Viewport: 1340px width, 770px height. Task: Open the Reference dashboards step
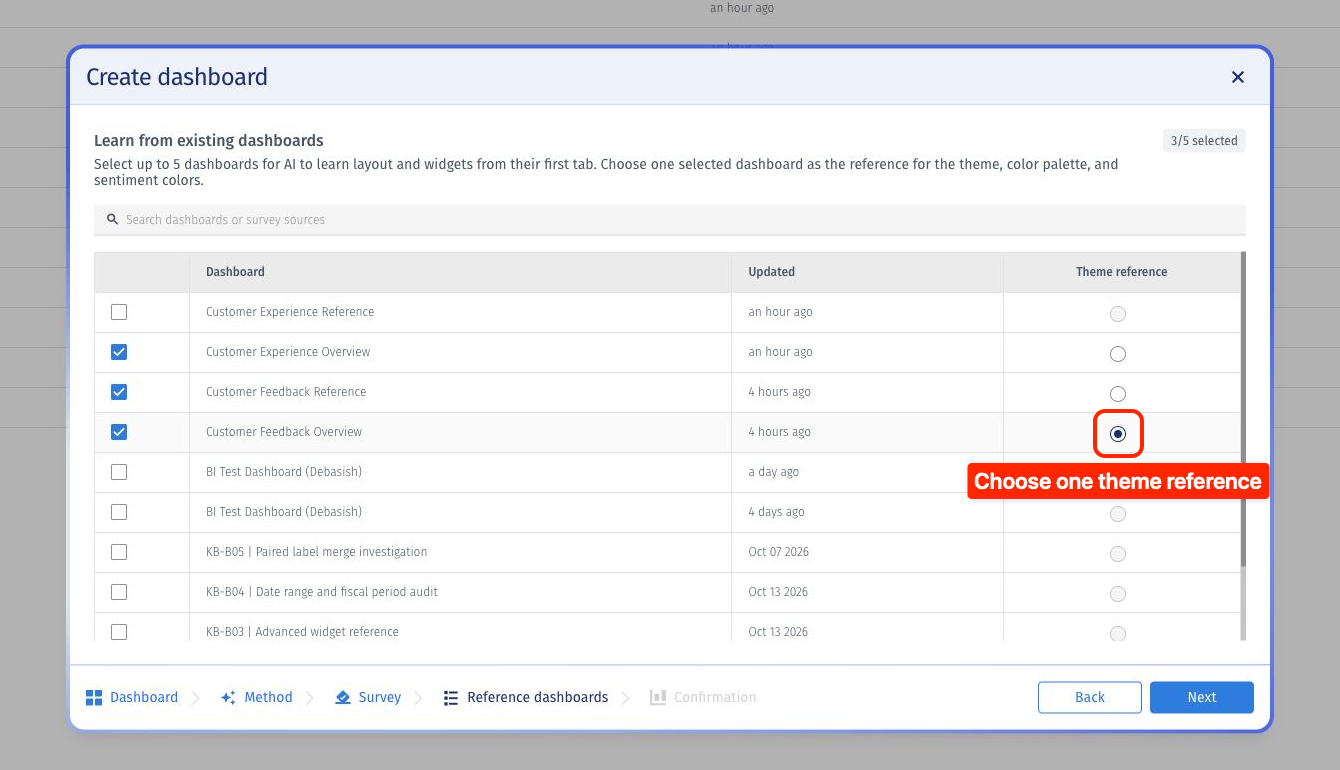[526, 697]
